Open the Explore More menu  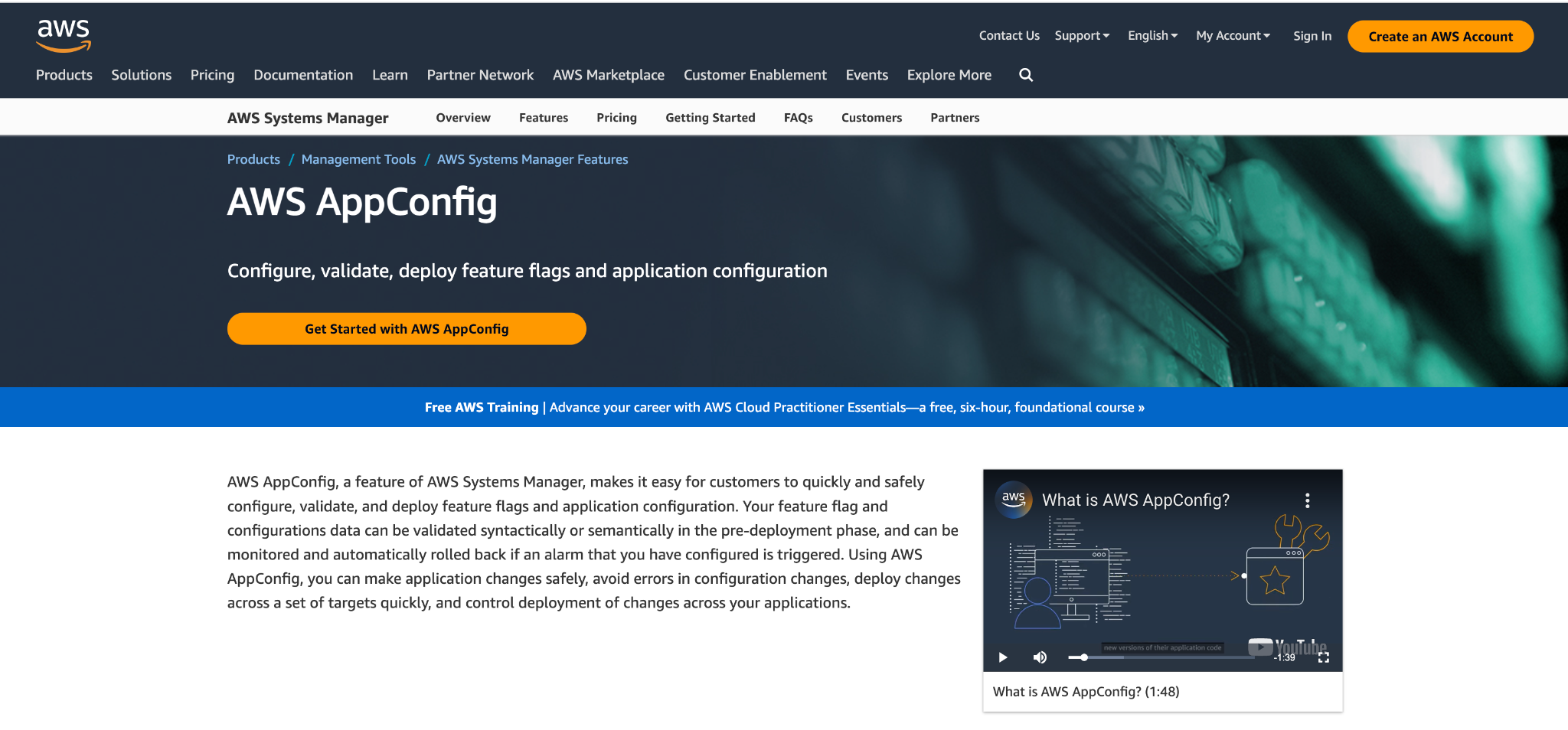[949, 75]
